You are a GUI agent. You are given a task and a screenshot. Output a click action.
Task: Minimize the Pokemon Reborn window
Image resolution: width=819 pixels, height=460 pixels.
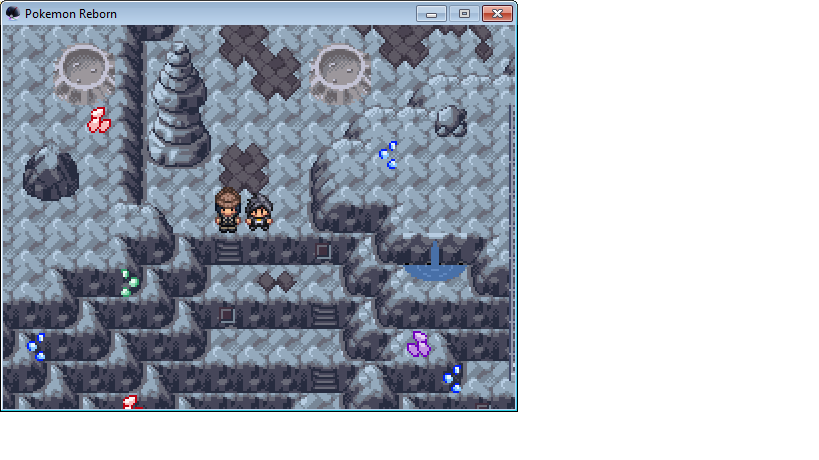pos(431,14)
